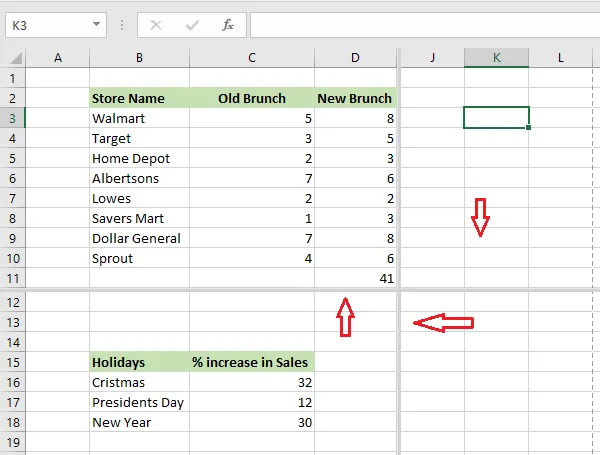Viewport: 600px width, 455px height.
Task: Click the Presidents Day value 12
Action: 252,402
